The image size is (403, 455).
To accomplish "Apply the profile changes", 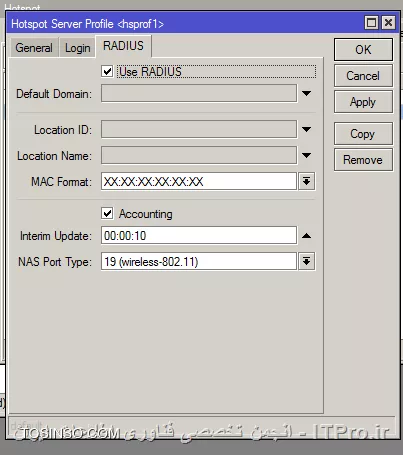I will click(x=363, y=102).
